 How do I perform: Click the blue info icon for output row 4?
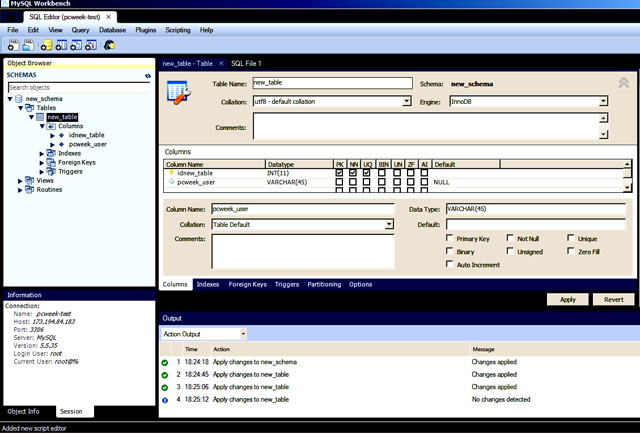point(165,401)
